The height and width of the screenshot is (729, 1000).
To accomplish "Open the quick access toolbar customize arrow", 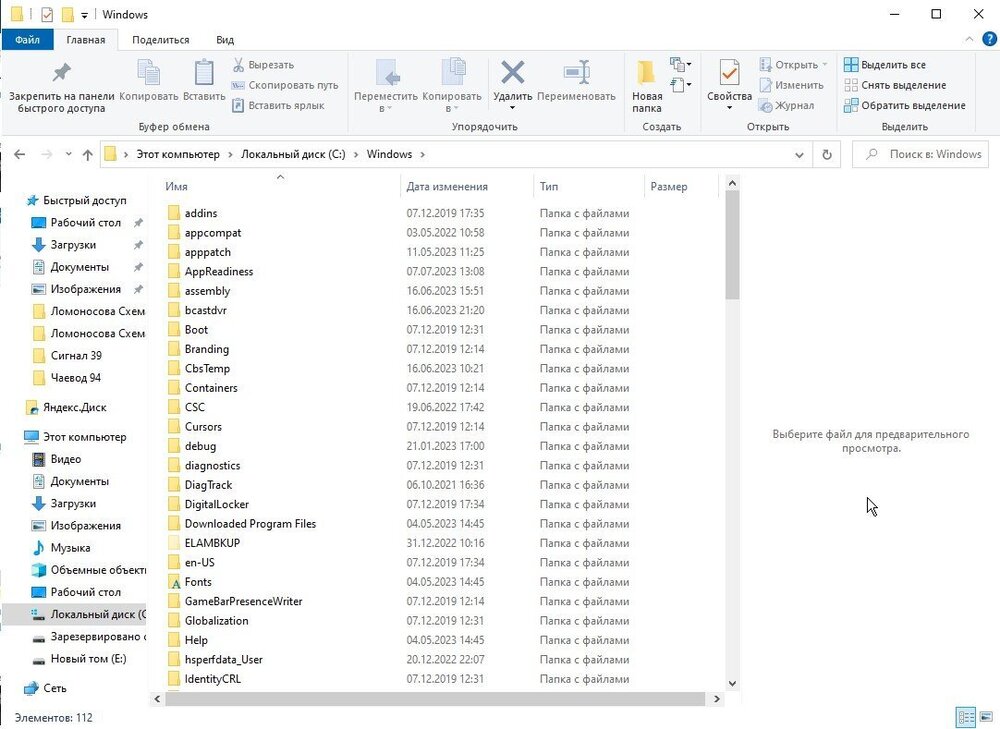I will [x=84, y=15].
